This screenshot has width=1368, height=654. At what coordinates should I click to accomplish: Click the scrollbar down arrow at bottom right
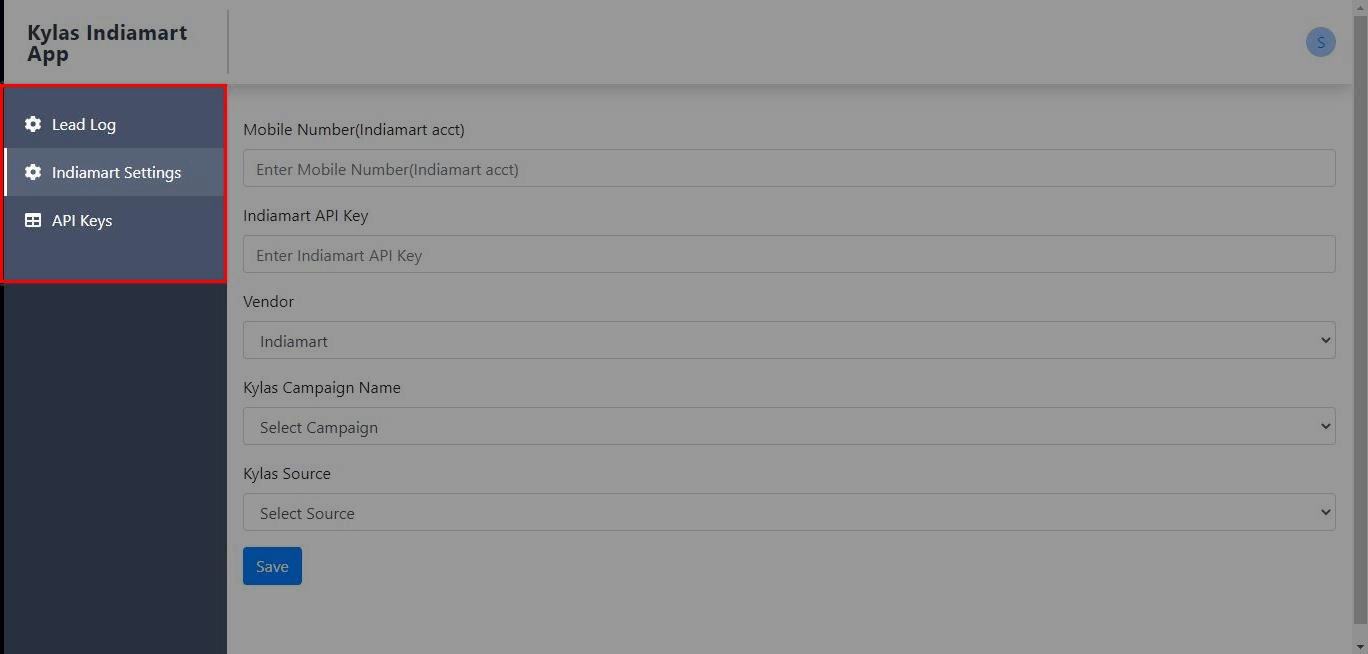[x=1361, y=647]
